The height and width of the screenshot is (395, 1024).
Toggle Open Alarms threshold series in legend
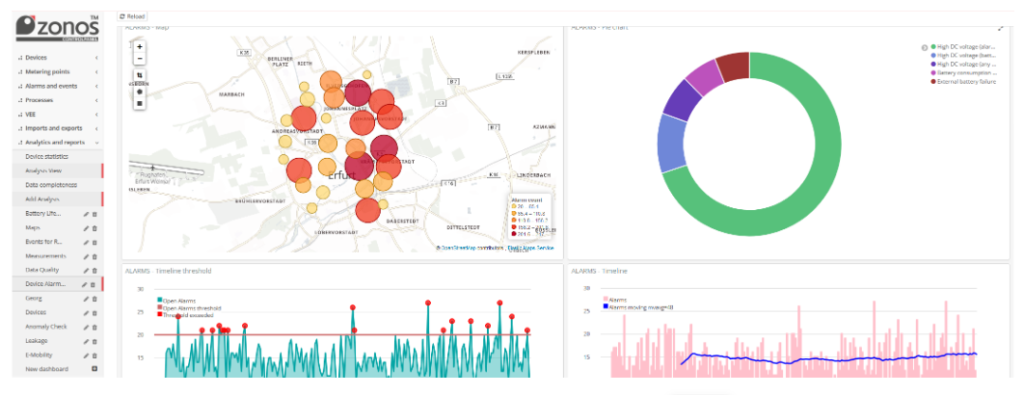click(x=189, y=308)
